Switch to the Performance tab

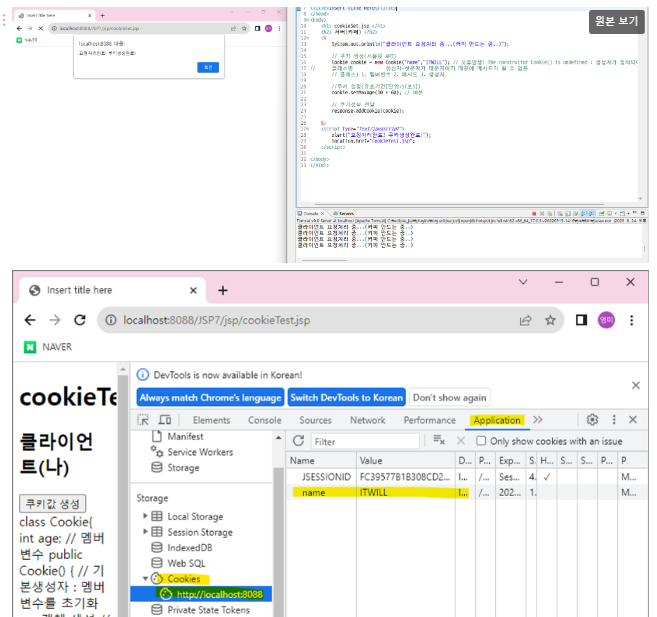429,420
